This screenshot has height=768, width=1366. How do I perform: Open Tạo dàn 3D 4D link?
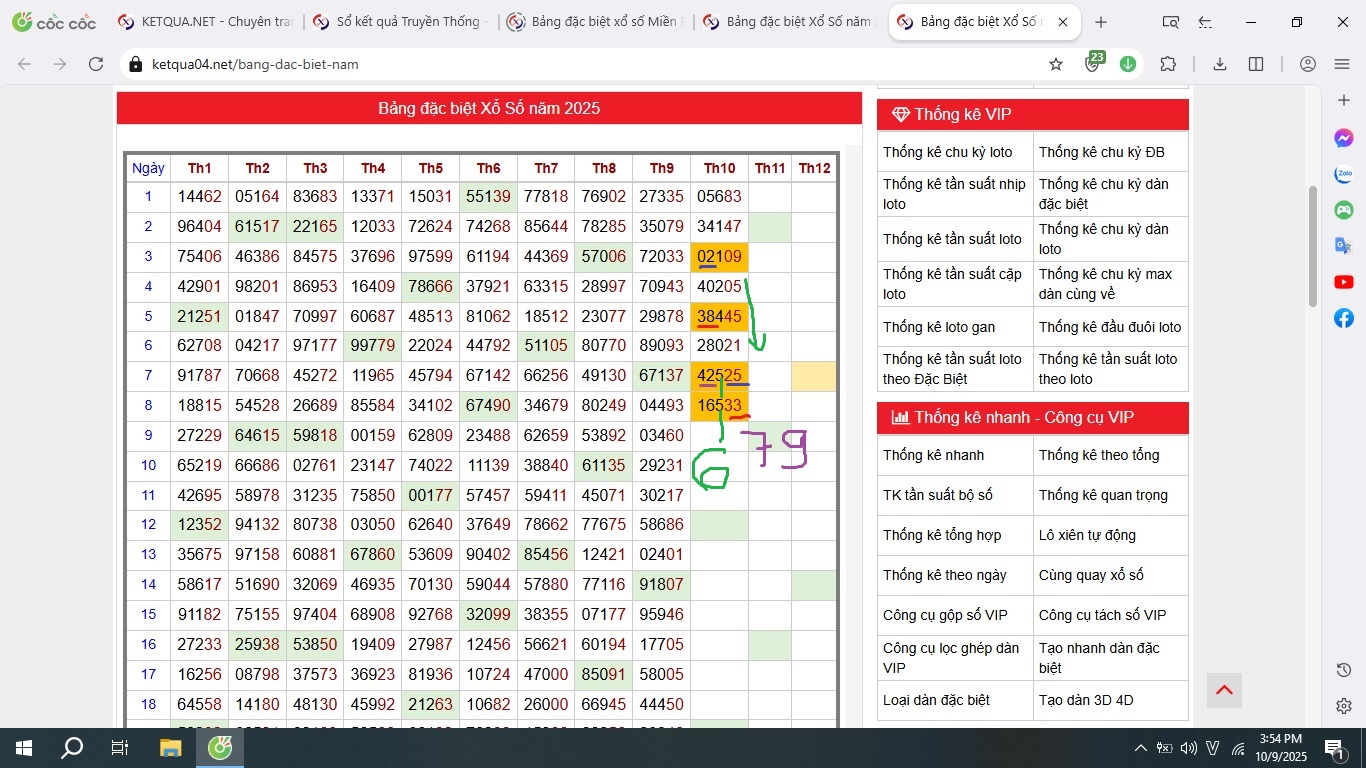[x=1086, y=700]
